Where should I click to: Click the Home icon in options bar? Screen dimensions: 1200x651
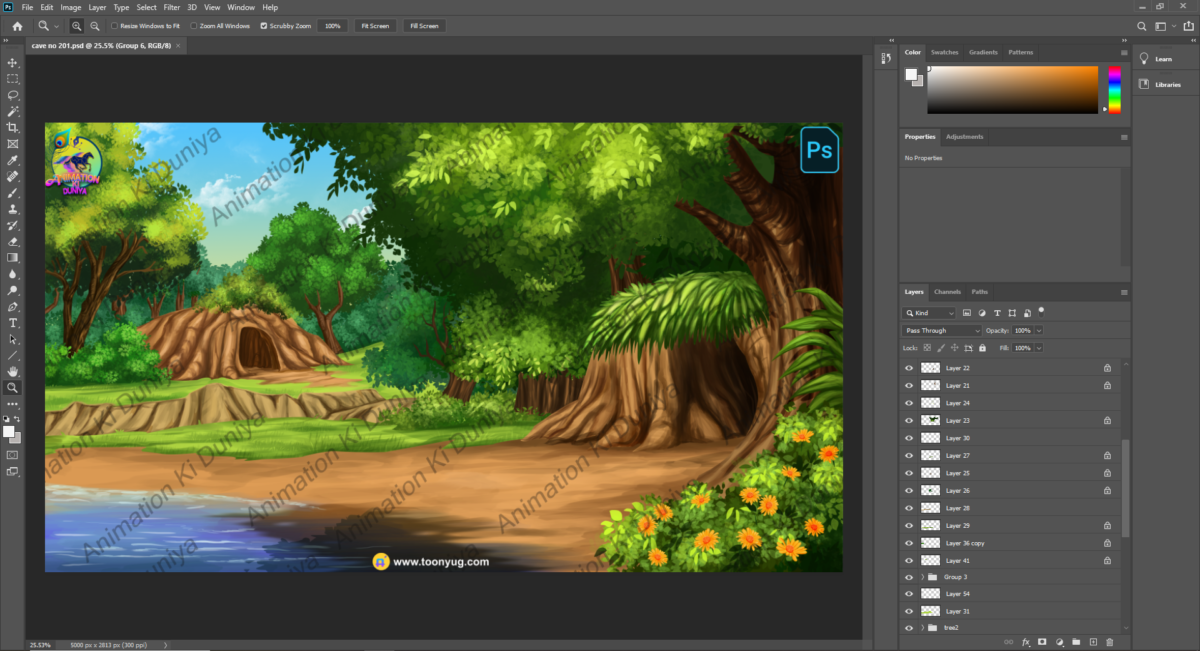click(17, 25)
